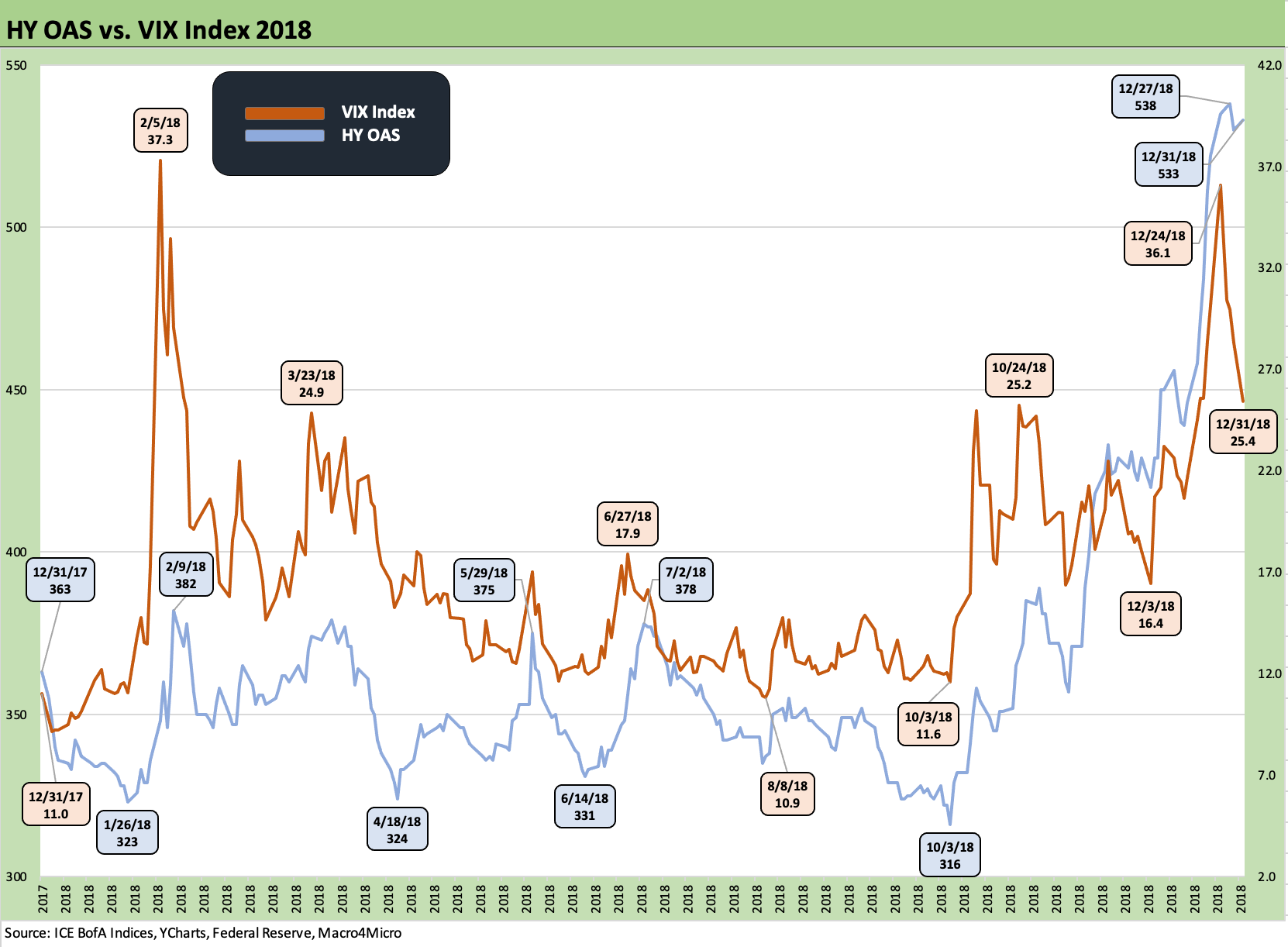
Task: Click the 32.0 right axis value
Action: click(x=1269, y=267)
